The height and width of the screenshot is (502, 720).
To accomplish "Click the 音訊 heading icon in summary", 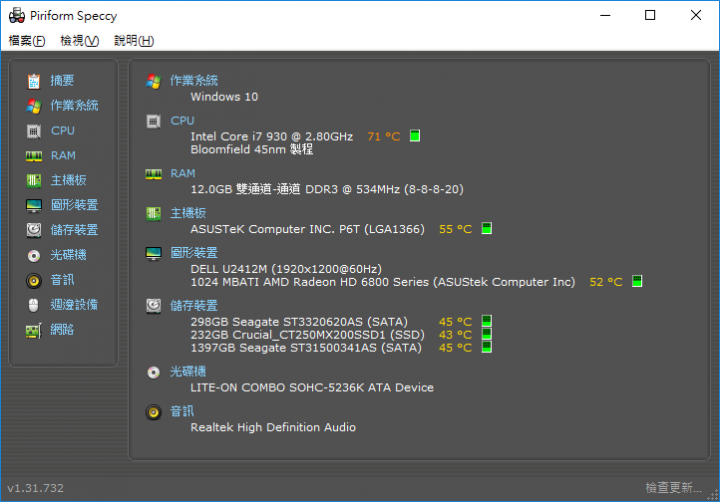I will (153, 412).
